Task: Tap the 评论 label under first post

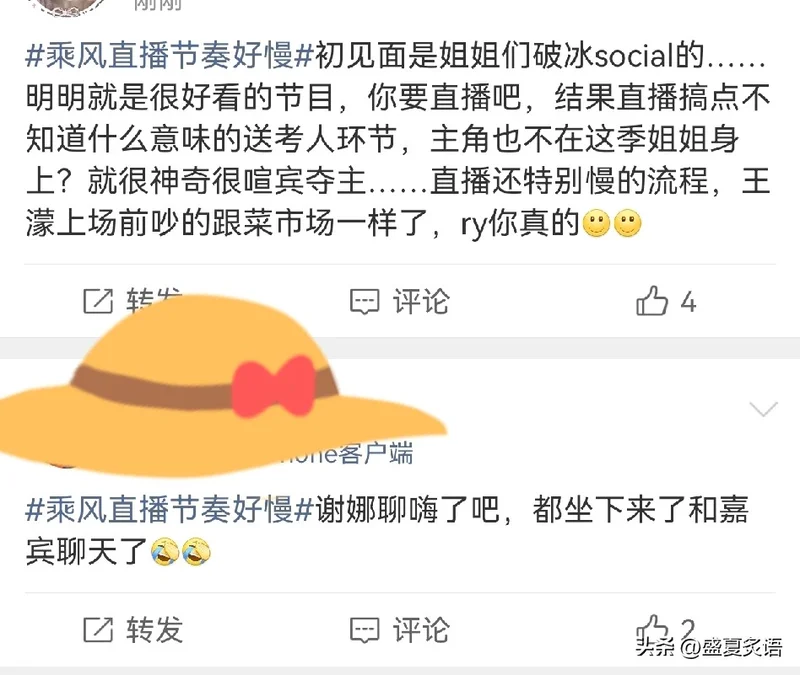Action: pos(421,301)
